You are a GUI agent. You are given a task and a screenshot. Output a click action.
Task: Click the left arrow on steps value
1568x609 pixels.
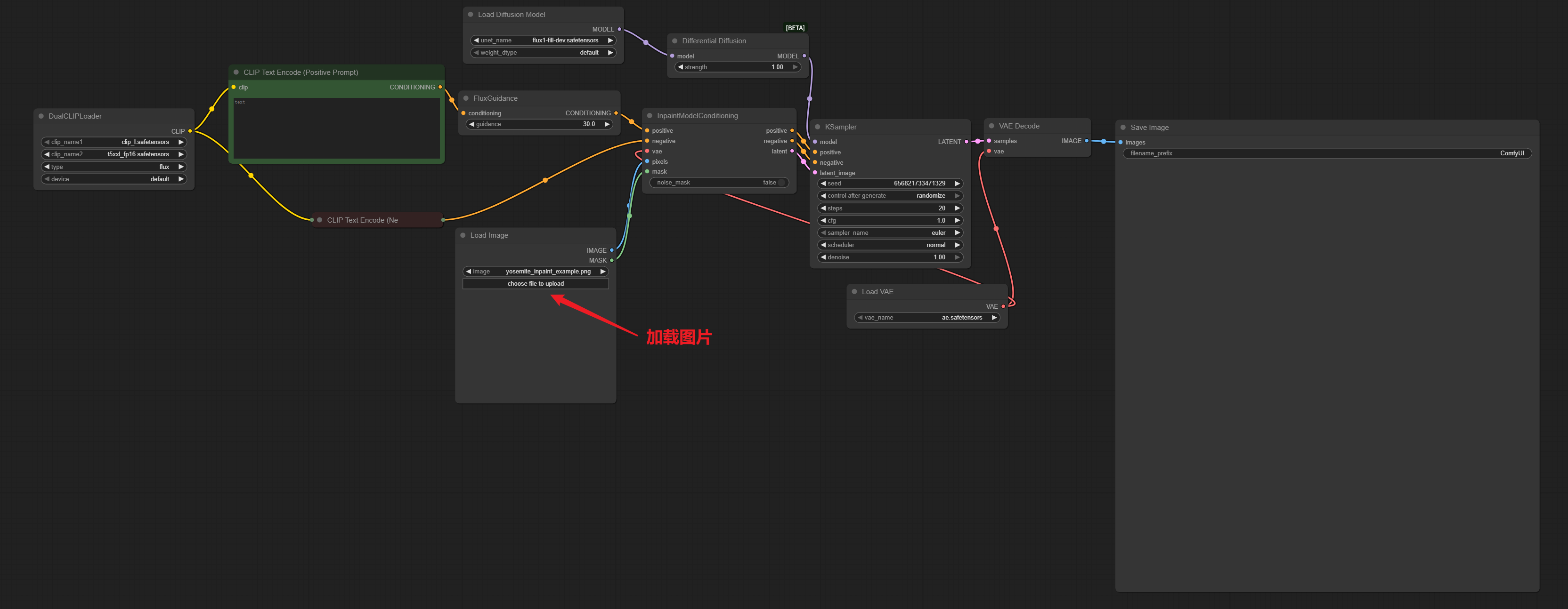click(823, 208)
